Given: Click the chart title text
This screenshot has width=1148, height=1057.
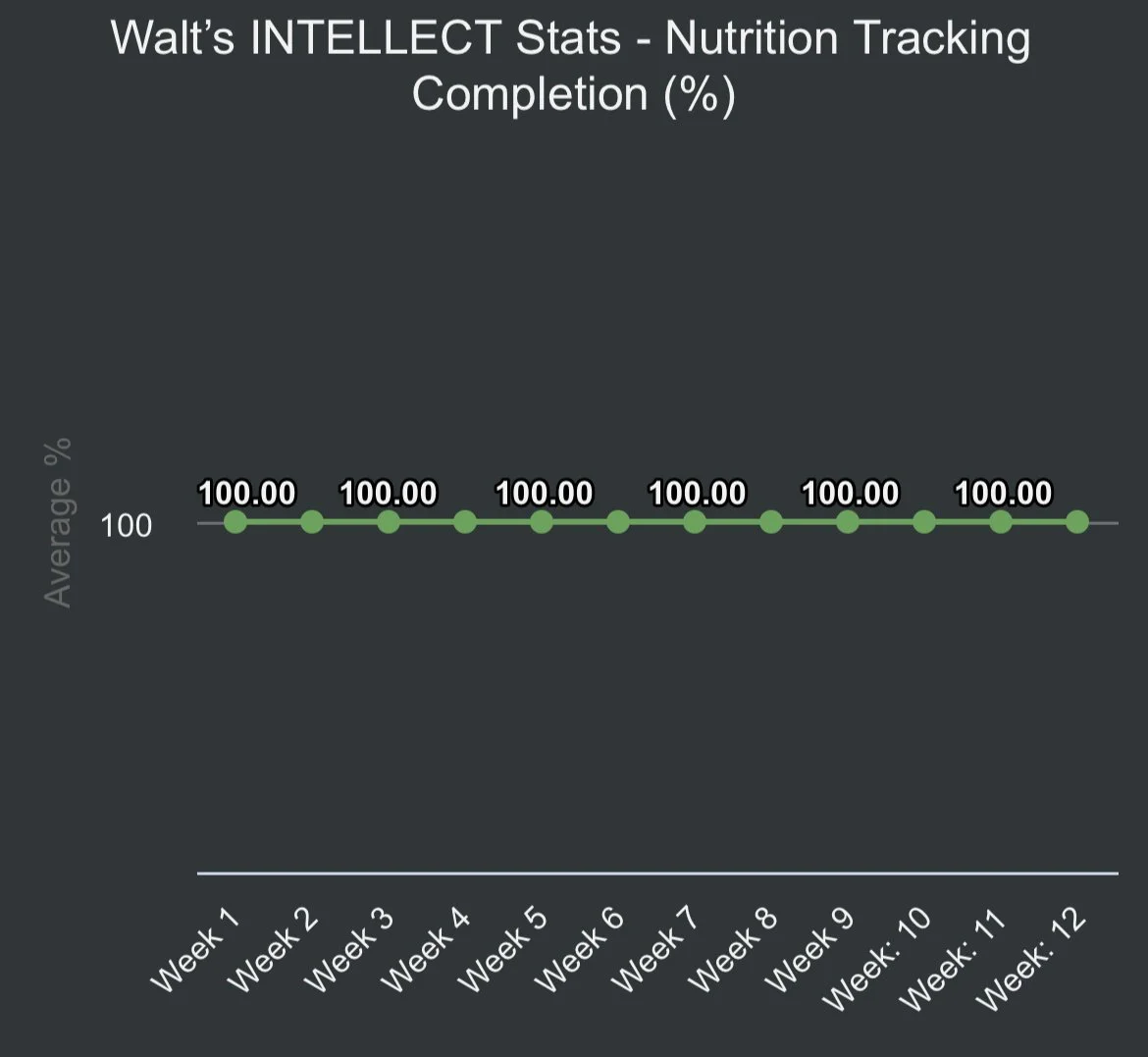Looking at the screenshot, I should coord(571,66).
